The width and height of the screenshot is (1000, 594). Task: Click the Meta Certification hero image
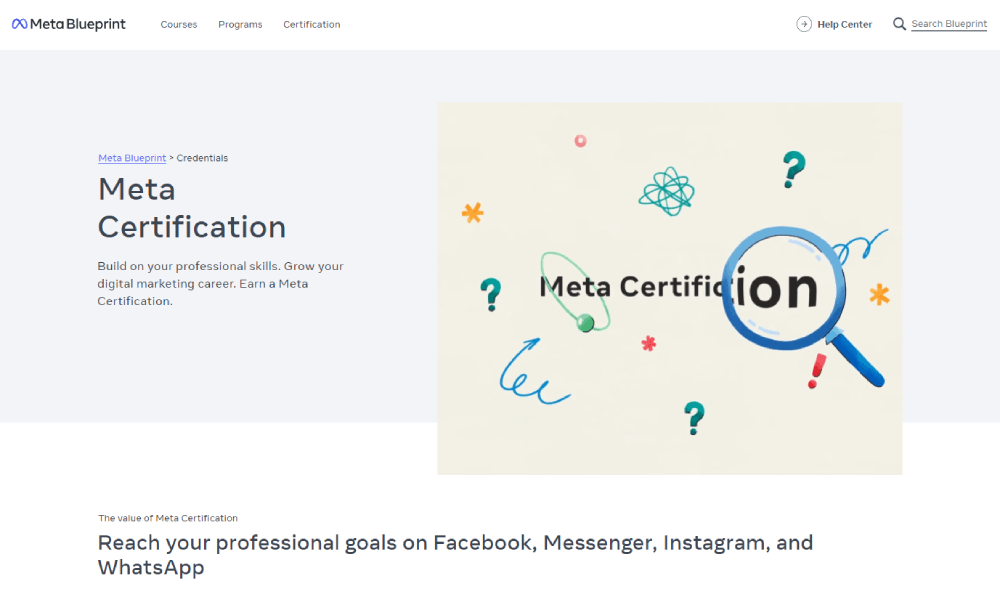pyautogui.click(x=670, y=288)
